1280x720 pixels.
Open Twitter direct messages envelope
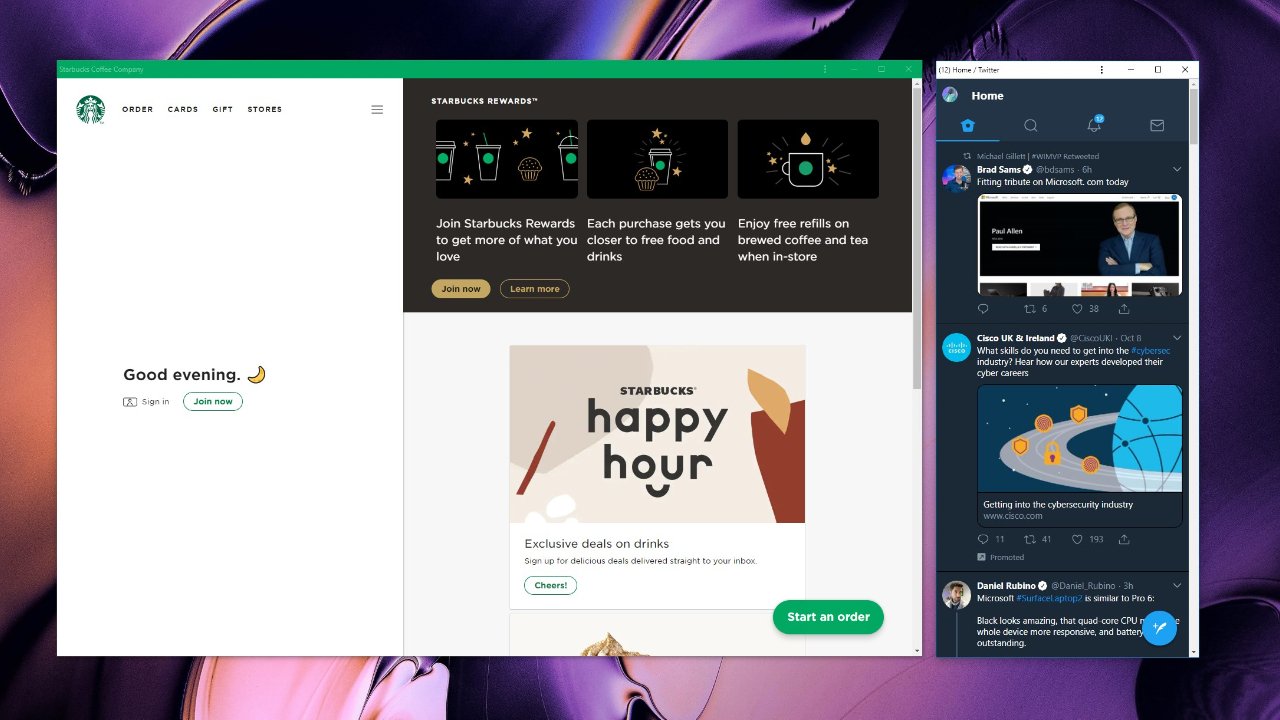(1157, 125)
